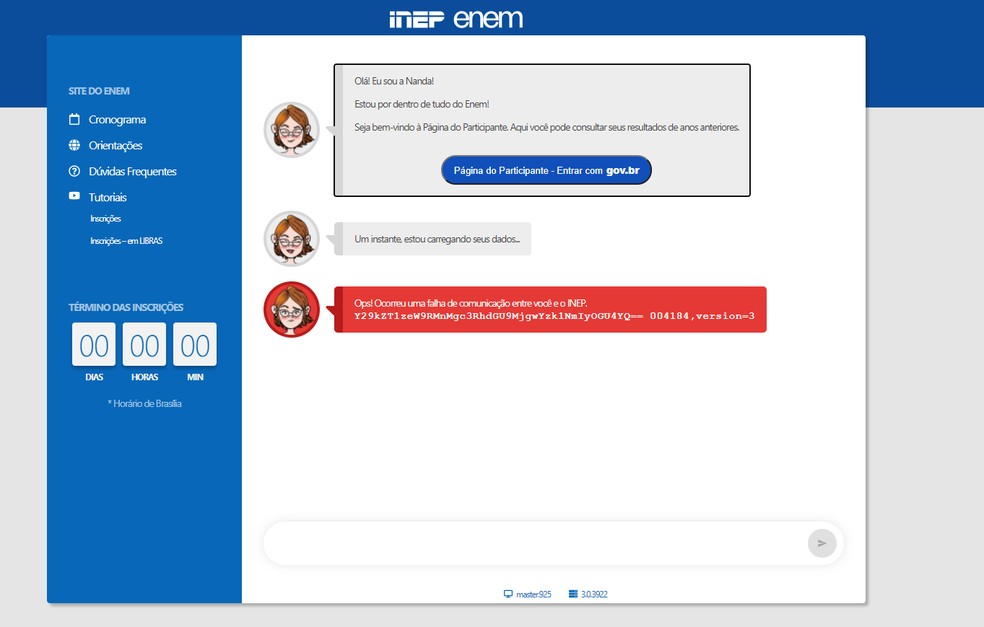This screenshot has height=627, width=984.
Task: Click the DIAS countdown box
Action: [94, 346]
